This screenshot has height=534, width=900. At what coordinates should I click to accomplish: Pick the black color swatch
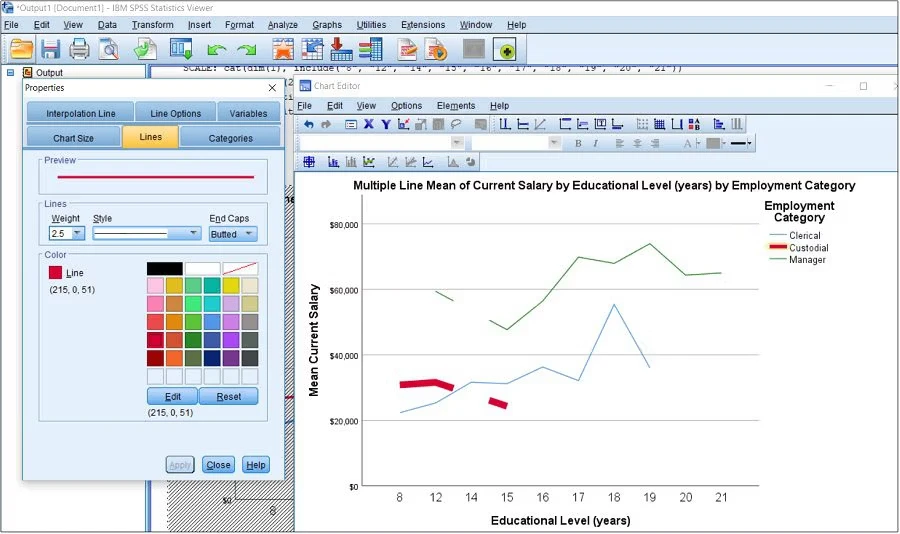click(x=164, y=269)
